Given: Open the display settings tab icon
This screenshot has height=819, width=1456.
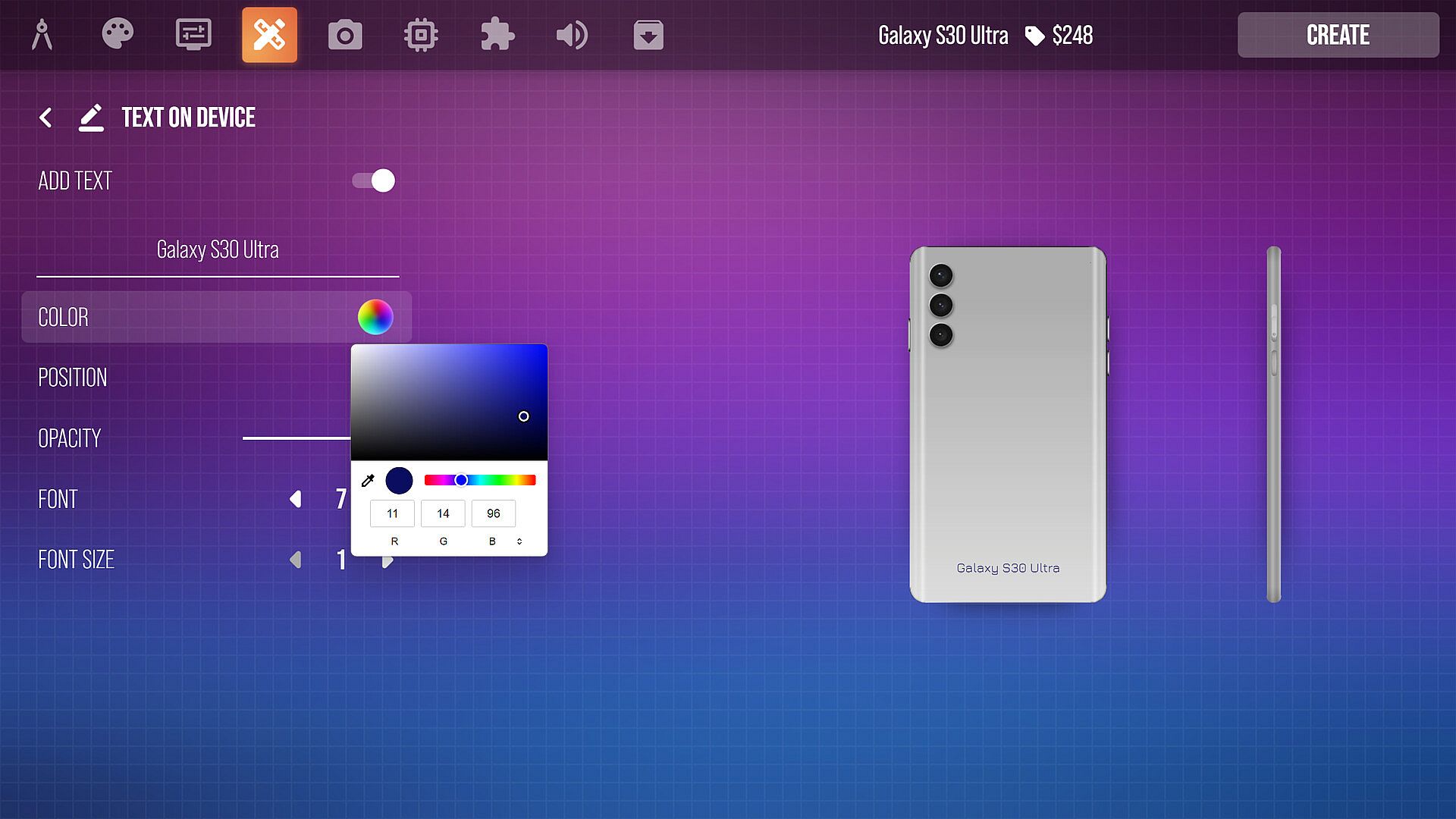Looking at the screenshot, I should (x=193, y=35).
